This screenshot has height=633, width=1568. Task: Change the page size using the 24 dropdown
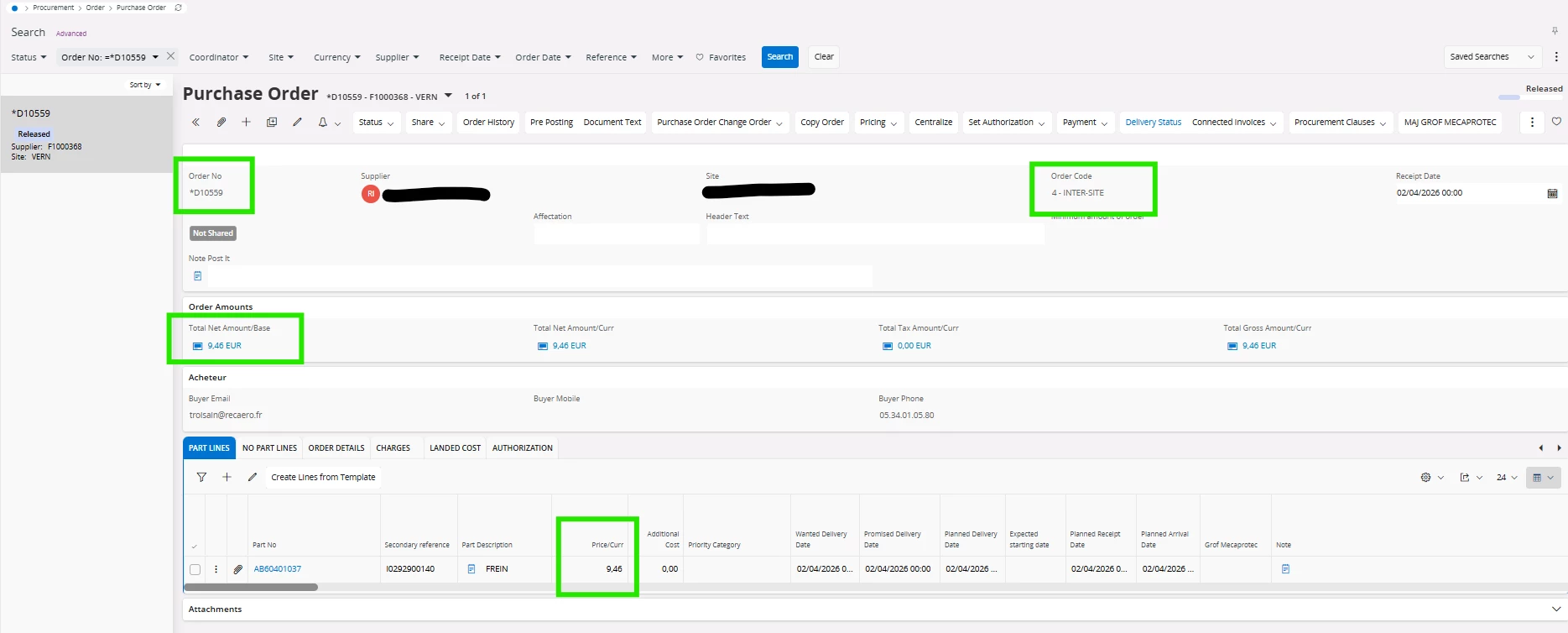point(1507,478)
